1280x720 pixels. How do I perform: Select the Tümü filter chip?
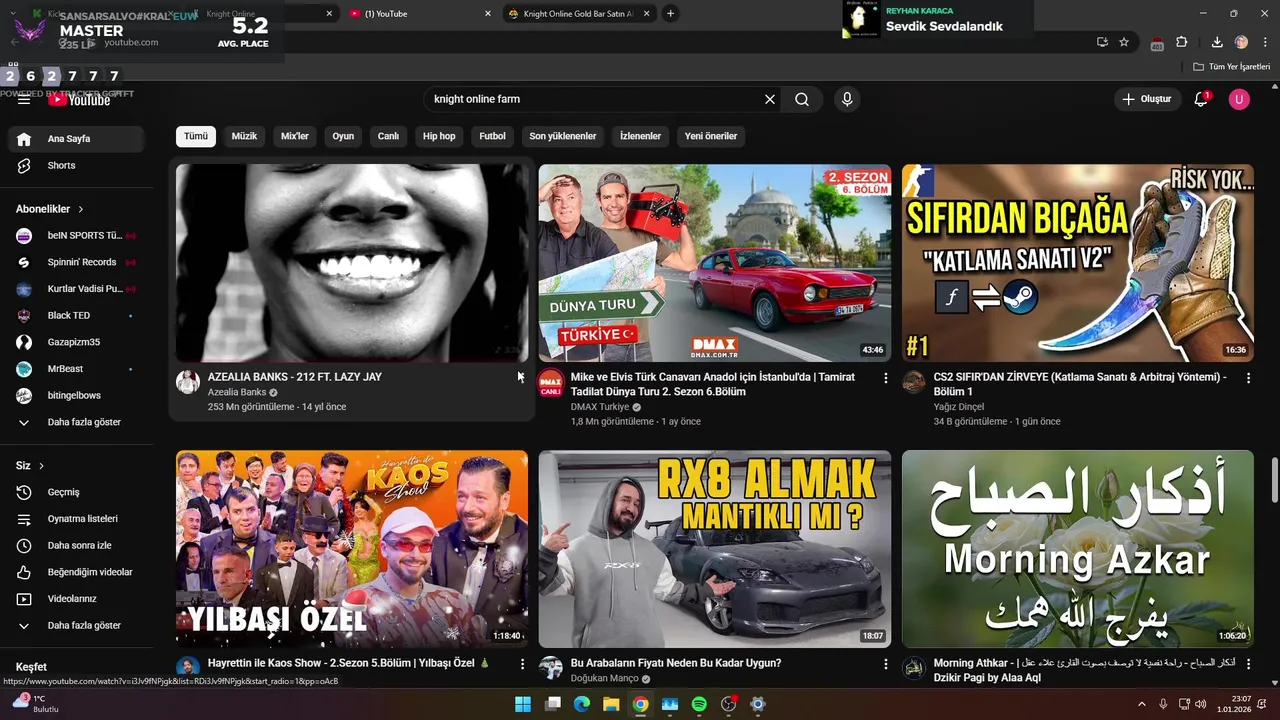pyautogui.click(x=196, y=136)
